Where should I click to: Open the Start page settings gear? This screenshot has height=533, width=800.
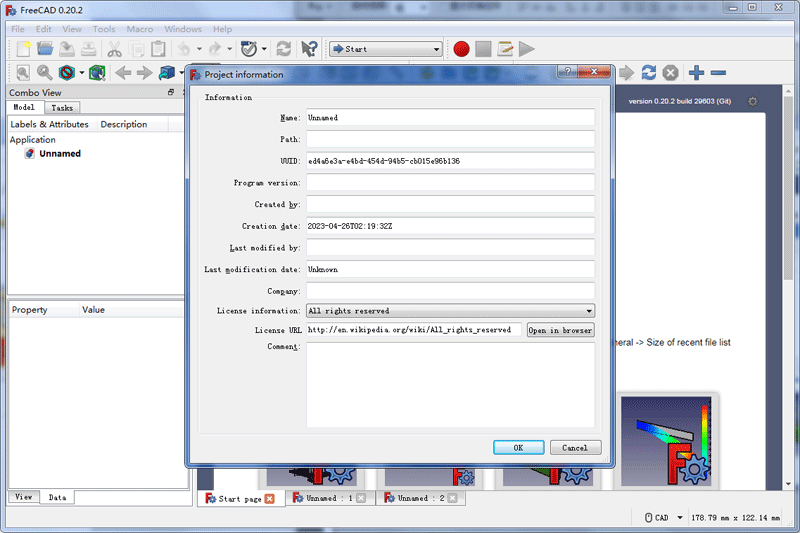click(753, 101)
